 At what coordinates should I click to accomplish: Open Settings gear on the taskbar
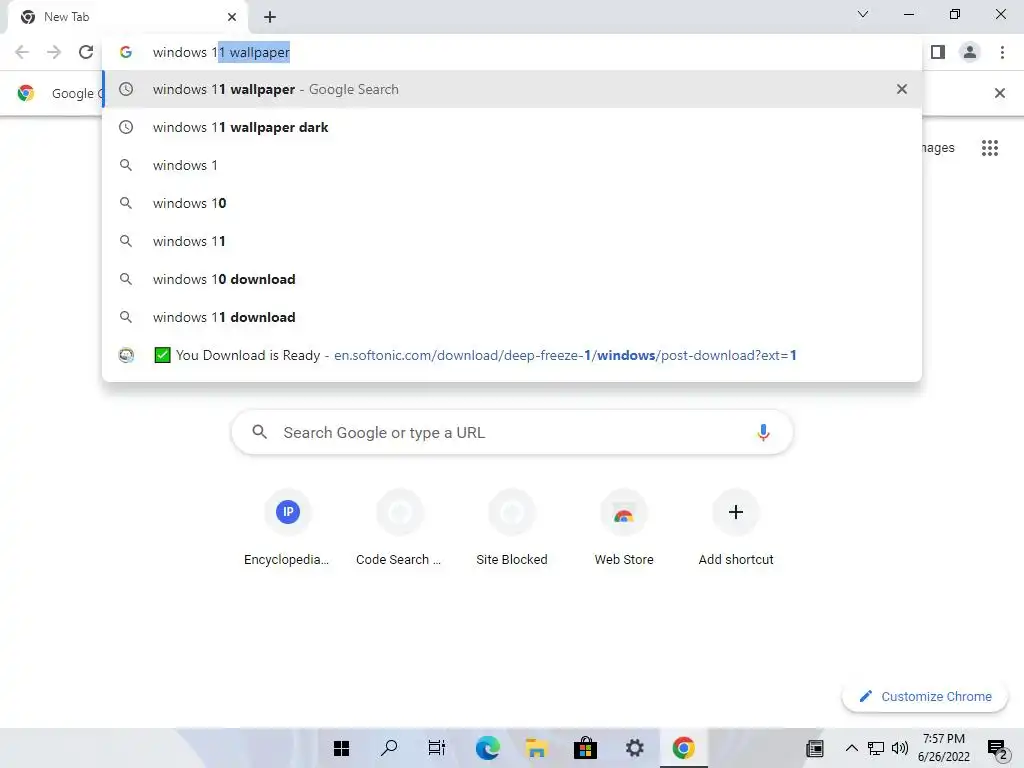(634, 748)
